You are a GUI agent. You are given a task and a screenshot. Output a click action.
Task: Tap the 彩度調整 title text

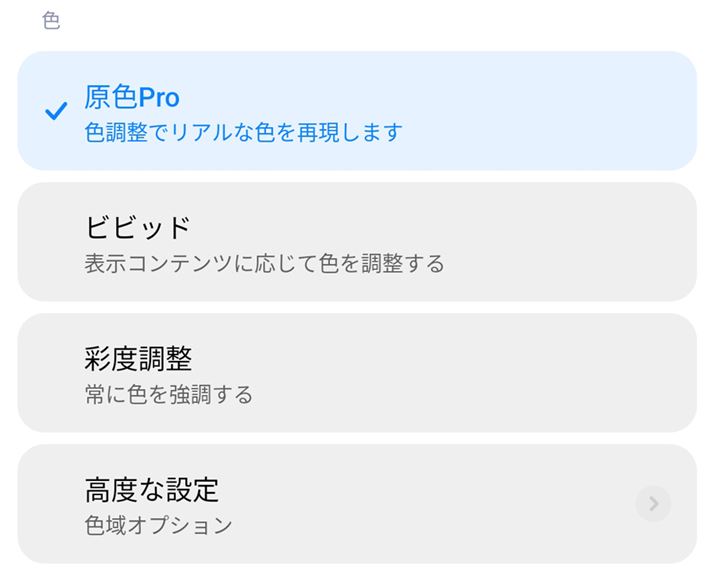click(138, 358)
